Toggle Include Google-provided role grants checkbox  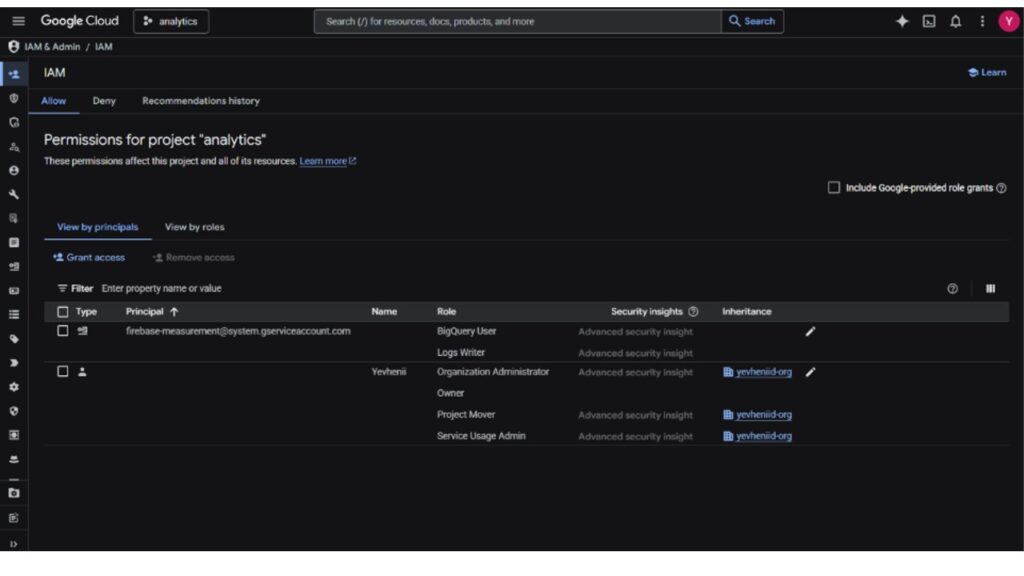click(834, 188)
